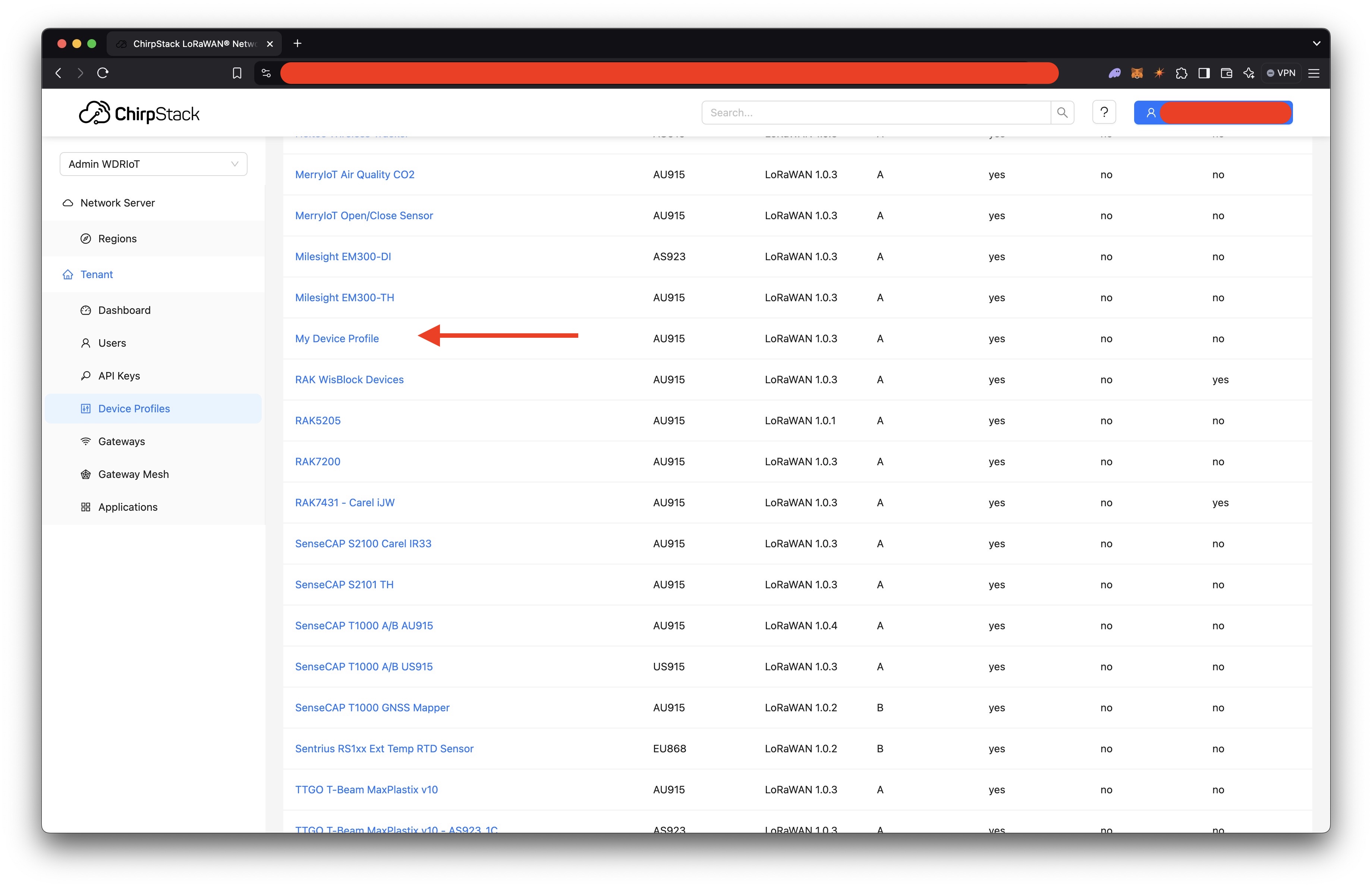The image size is (1372, 888).
Task: Open the browser hamburger menu
Action: tap(1314, 73)
